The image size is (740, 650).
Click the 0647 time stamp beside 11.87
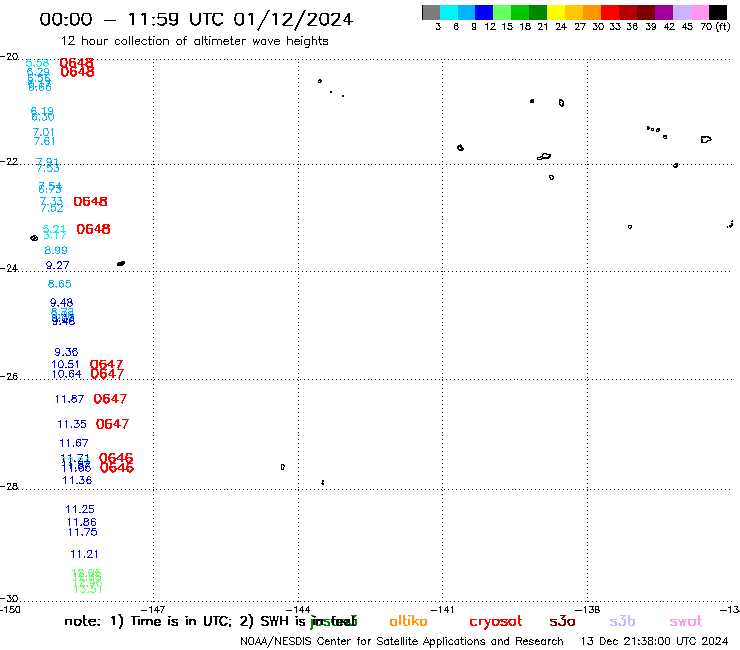pyautogui.click(x=110, y=399)
